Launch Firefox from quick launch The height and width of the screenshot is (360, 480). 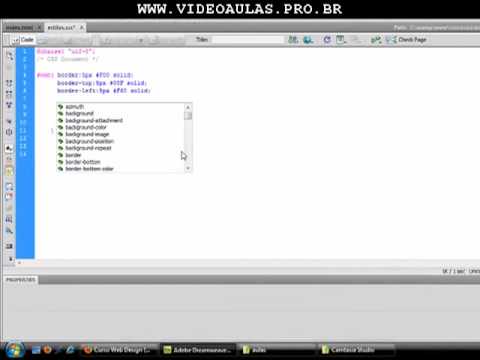47,350
